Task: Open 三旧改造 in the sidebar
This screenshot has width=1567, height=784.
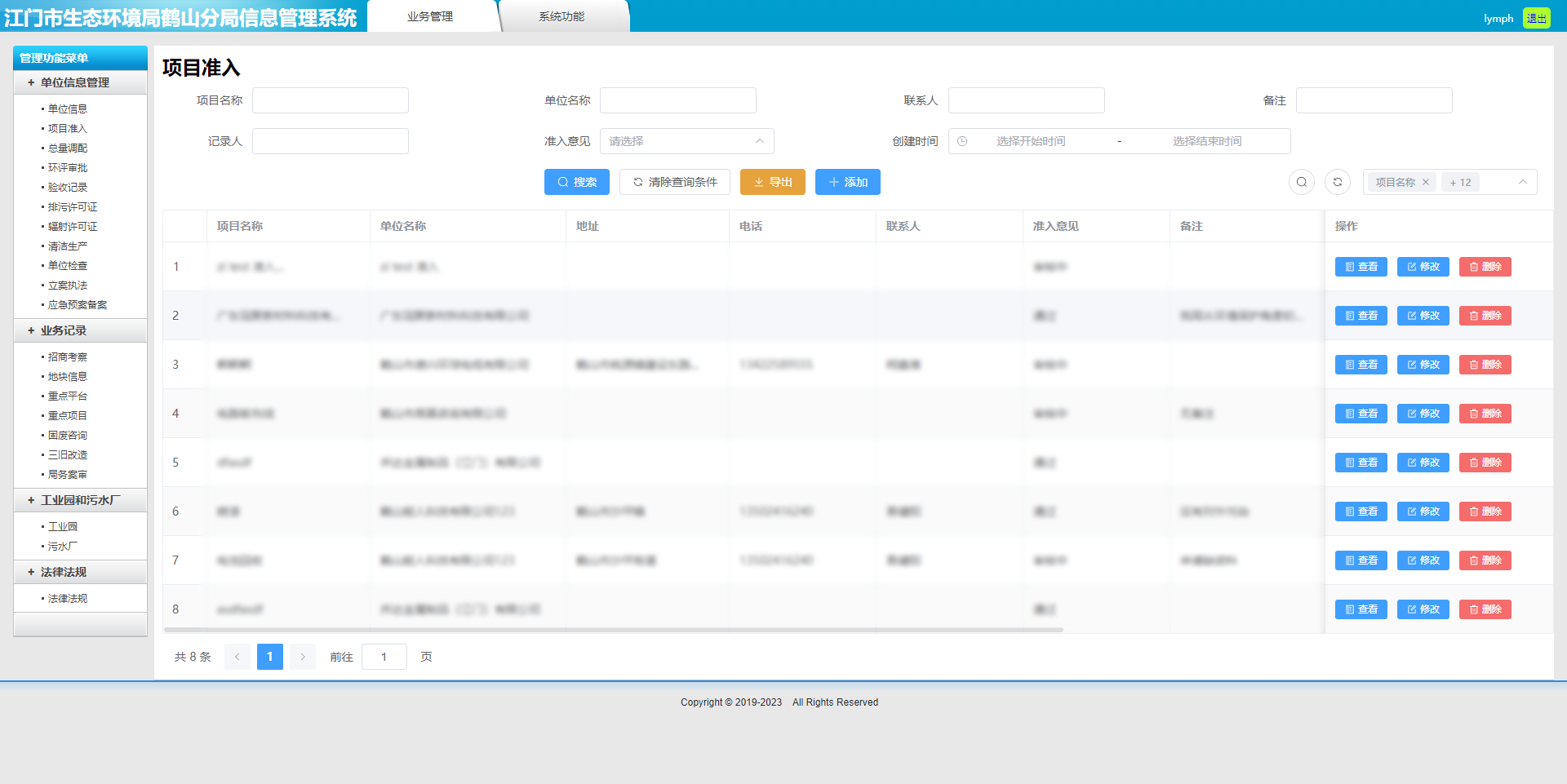Action: click(x=67, y=454)
